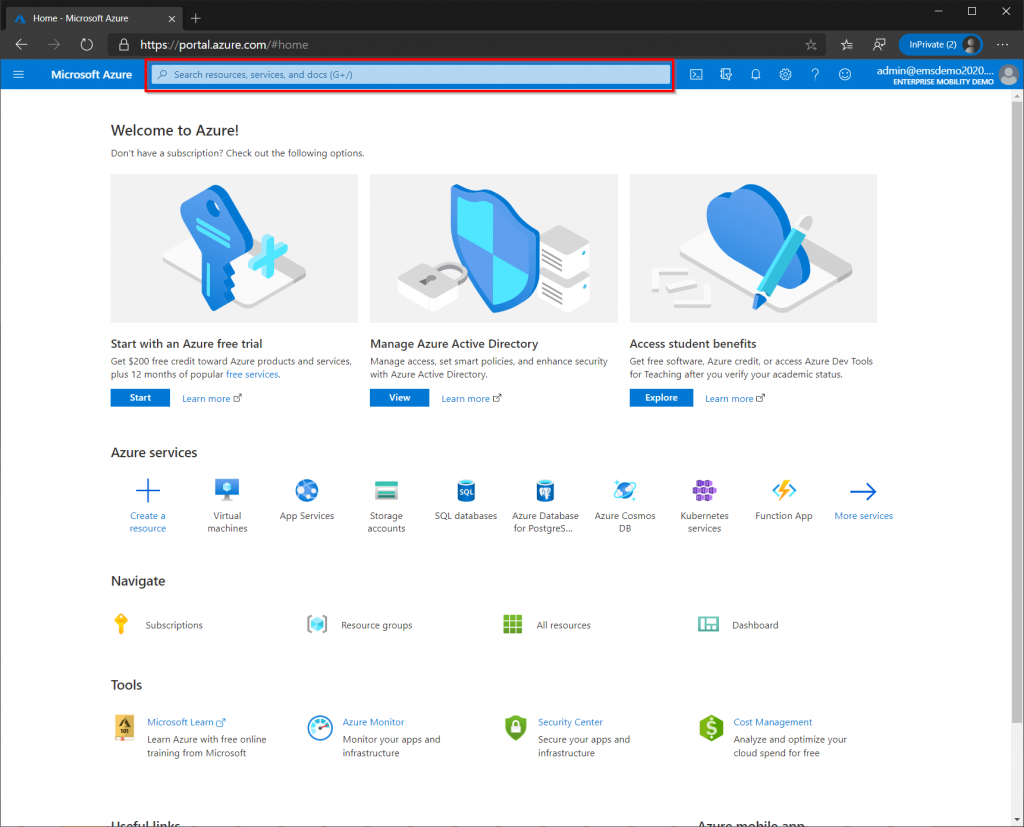Viewport: 1024px width, 827px height.
Task: Click the Cost Management dollar icon
Action: (711, 728)
